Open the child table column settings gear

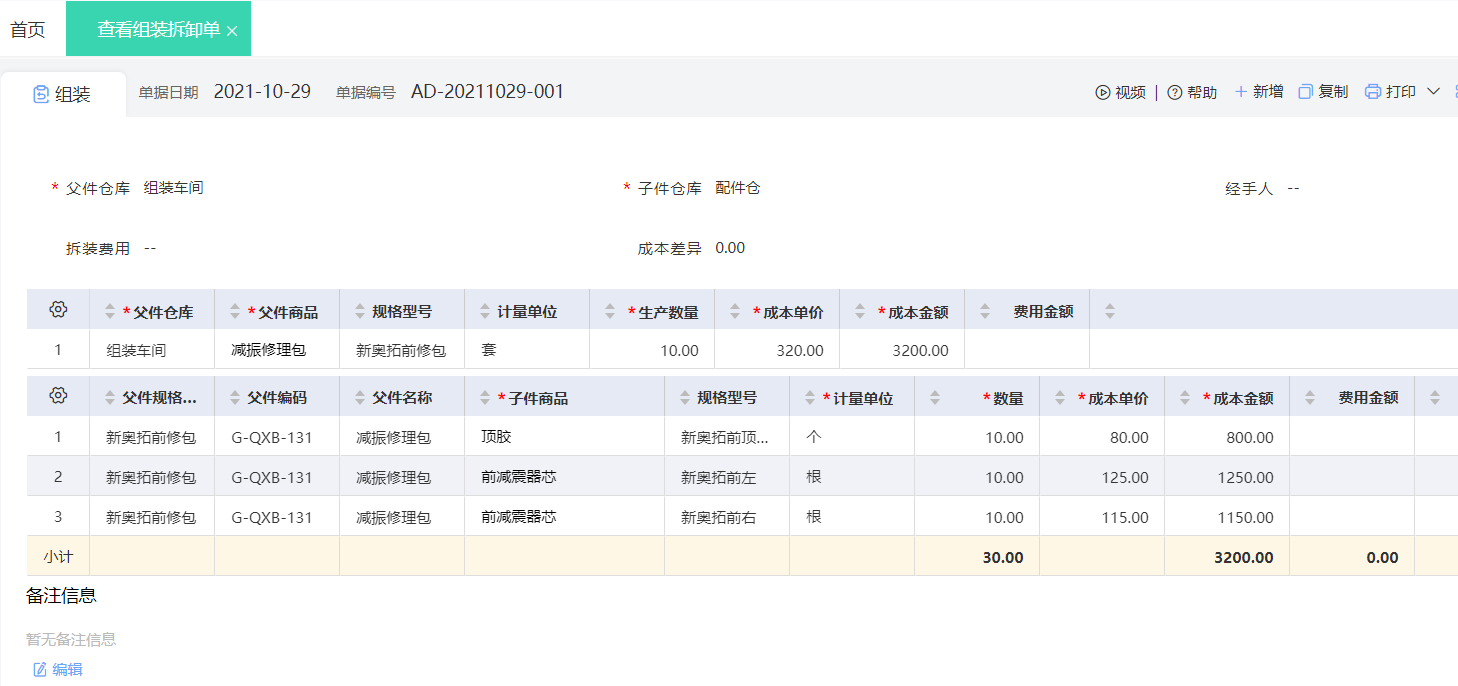click(57, 396)
